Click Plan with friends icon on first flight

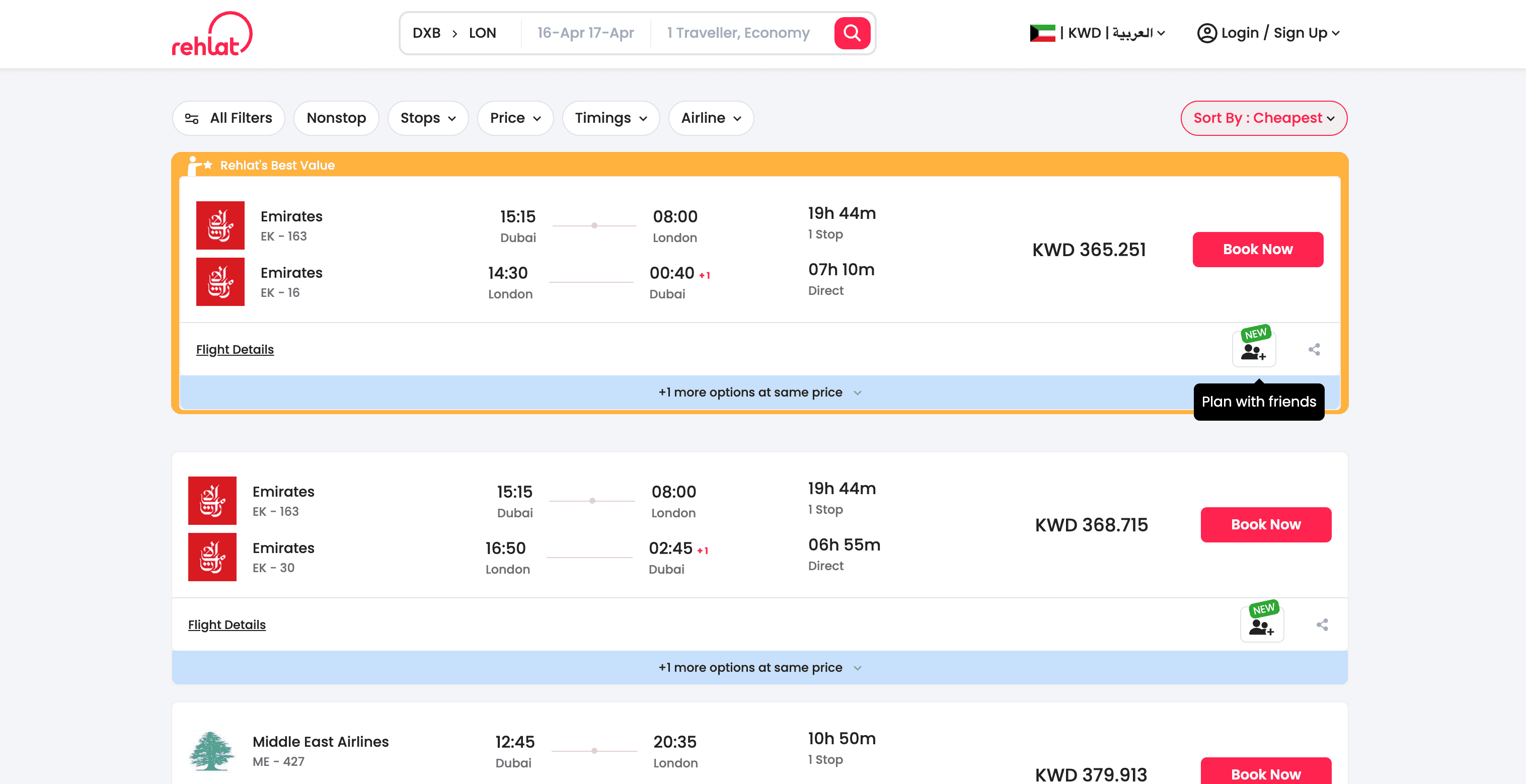point(1254,351)
